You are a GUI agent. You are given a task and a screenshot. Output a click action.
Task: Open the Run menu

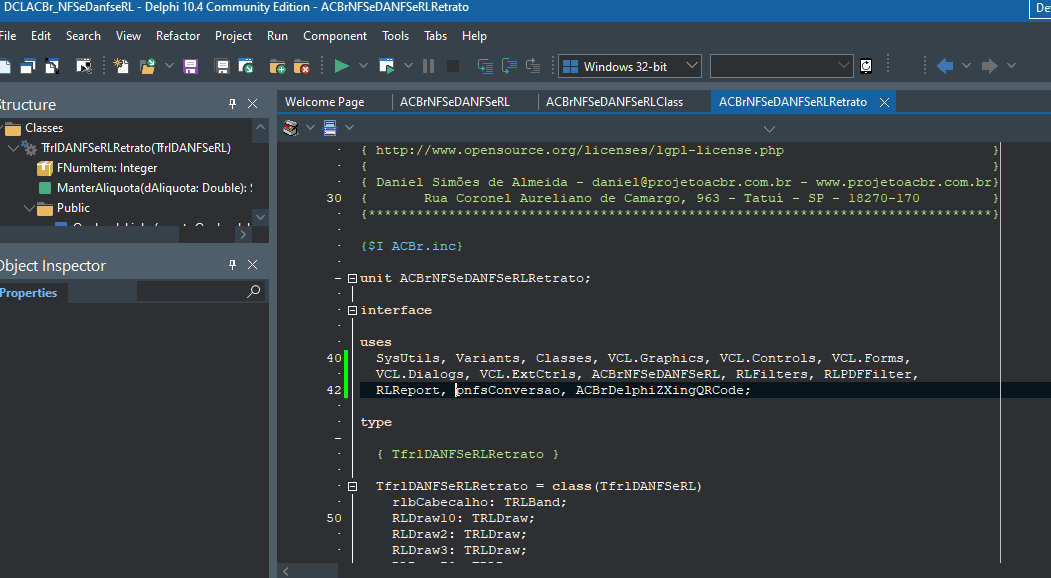pyautogui.click(x=277, y=36)
